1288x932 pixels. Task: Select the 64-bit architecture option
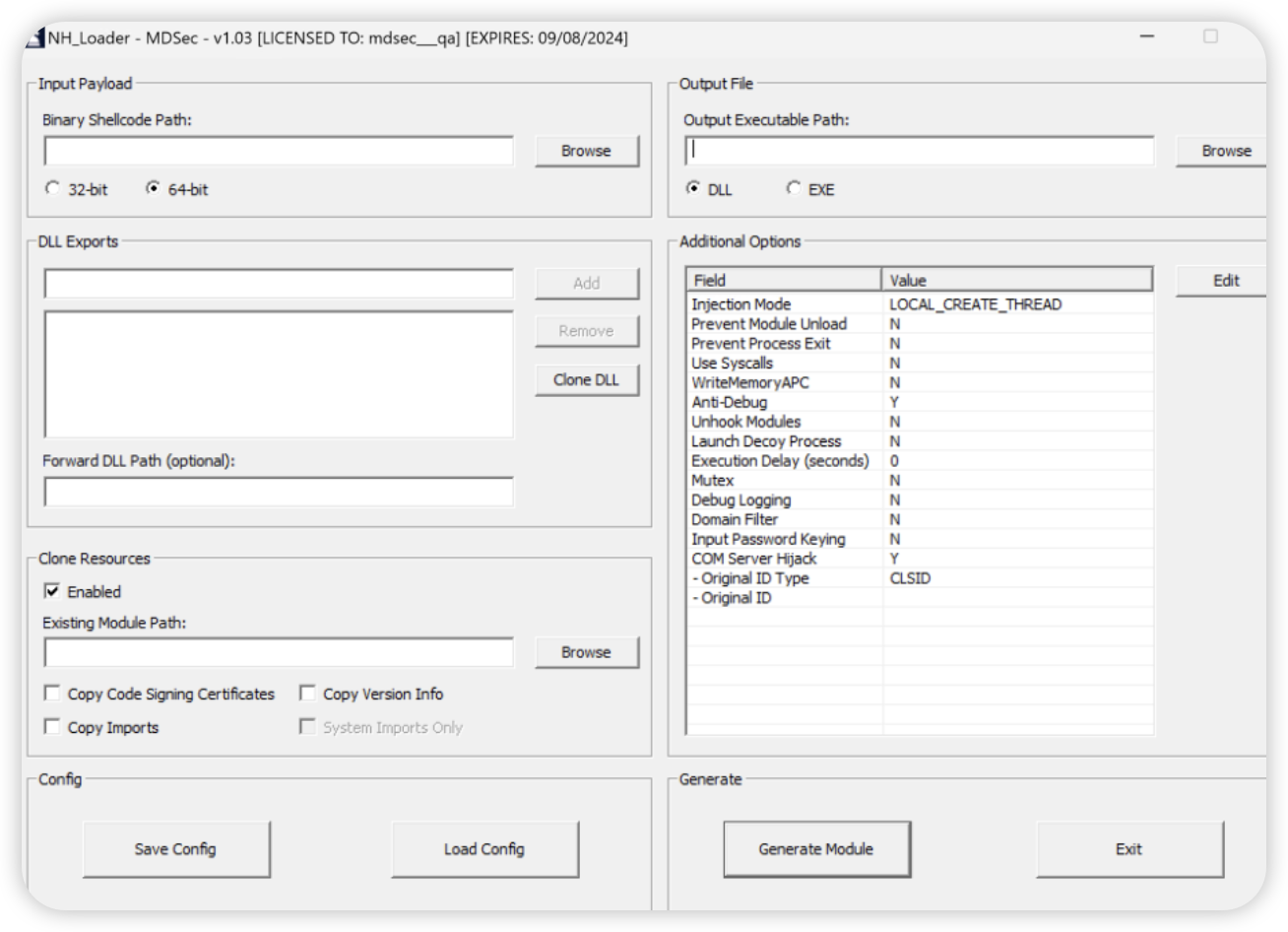153,189
